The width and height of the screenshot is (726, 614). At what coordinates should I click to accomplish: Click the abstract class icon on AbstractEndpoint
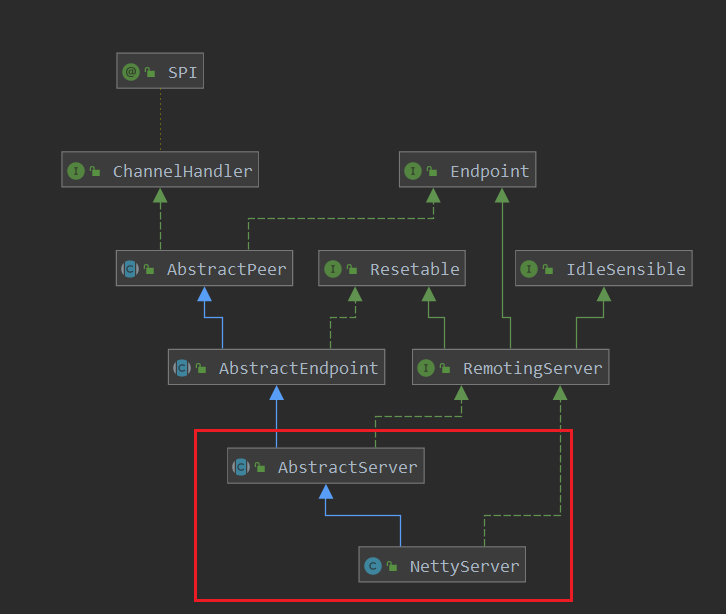coord(181,368)
